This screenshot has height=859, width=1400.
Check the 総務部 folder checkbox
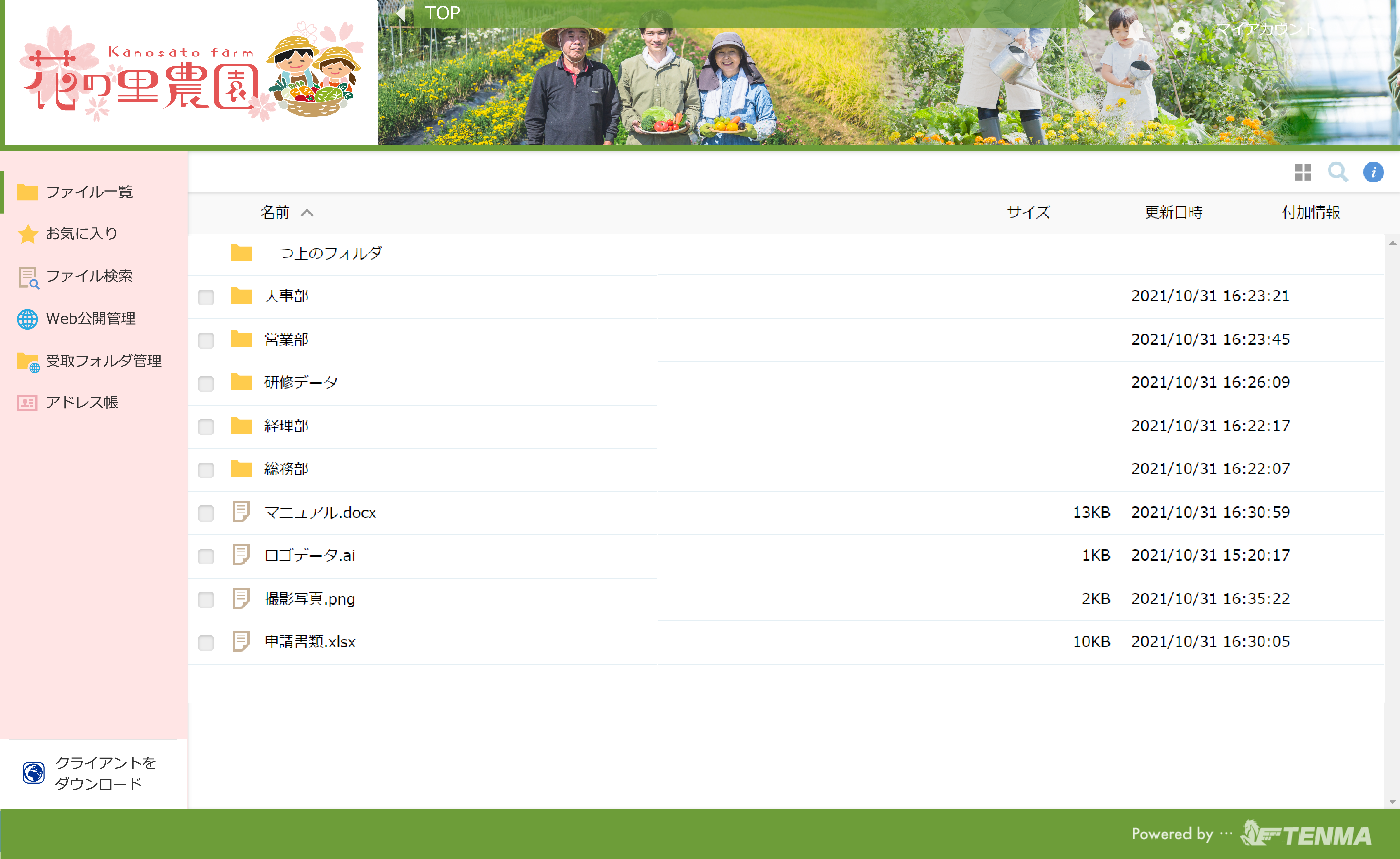(206, 470)
